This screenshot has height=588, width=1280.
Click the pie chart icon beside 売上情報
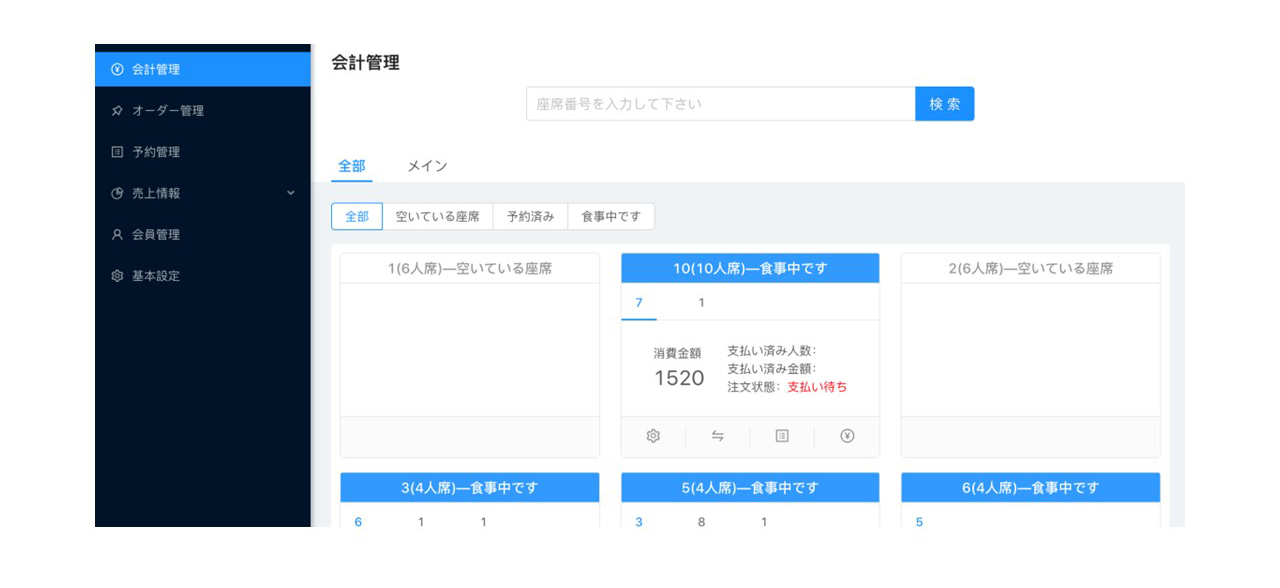[117, 193]
